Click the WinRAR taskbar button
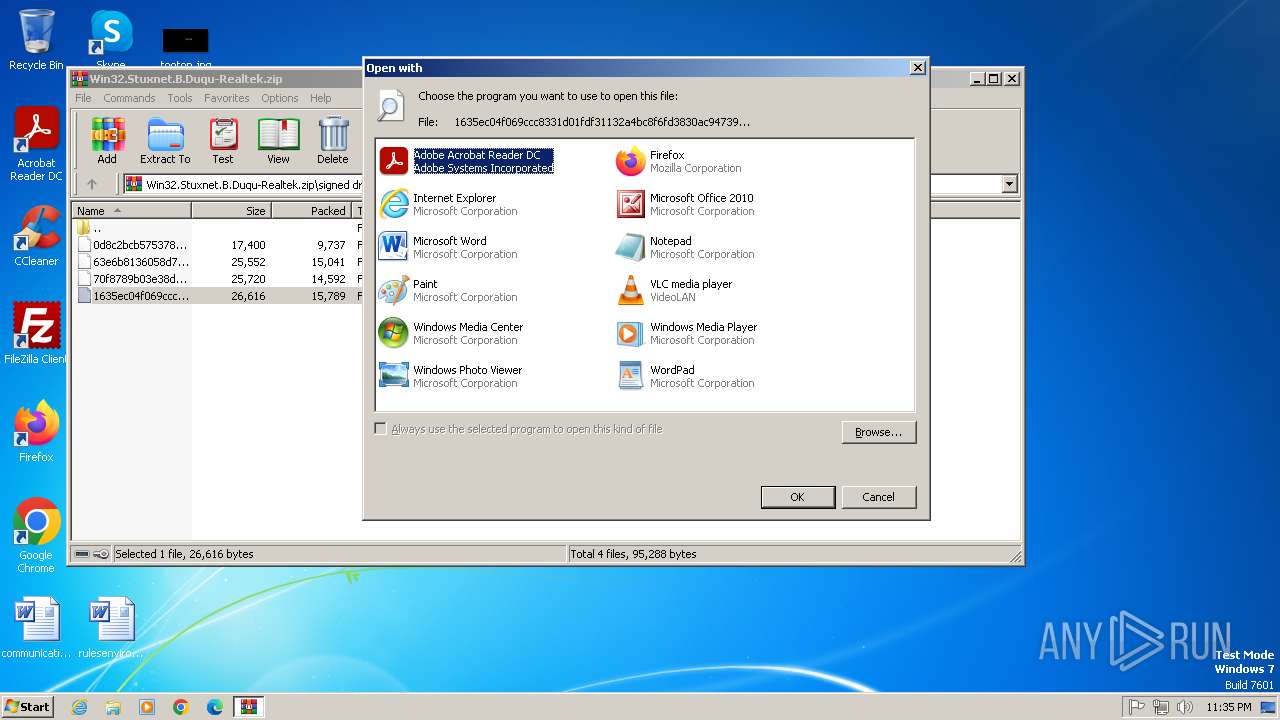Screen dimensions: 1280x720 pos(249,707)
